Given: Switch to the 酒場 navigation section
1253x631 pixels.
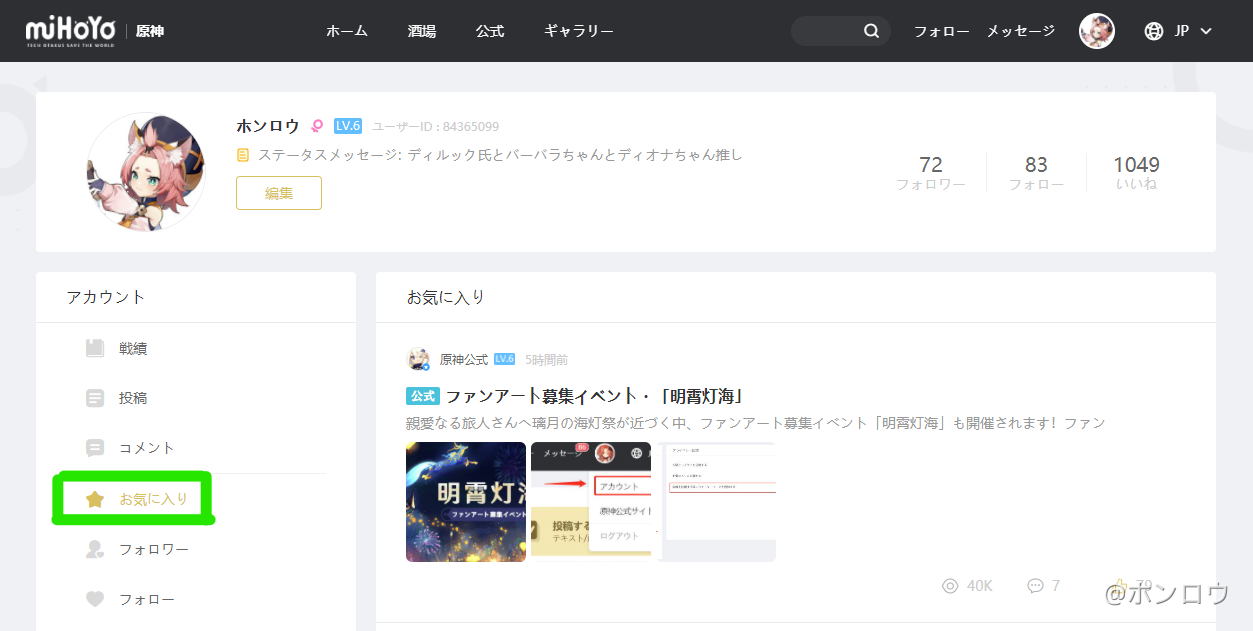Looking at the screenshot, I should pyautogui.click(x=421, y=31).
